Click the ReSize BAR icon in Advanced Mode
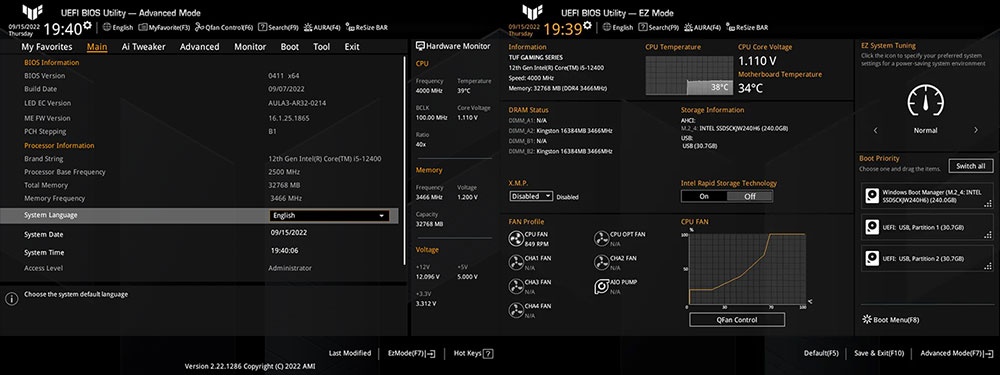Viewport: 1000px width, 375px height. (349, 27)
